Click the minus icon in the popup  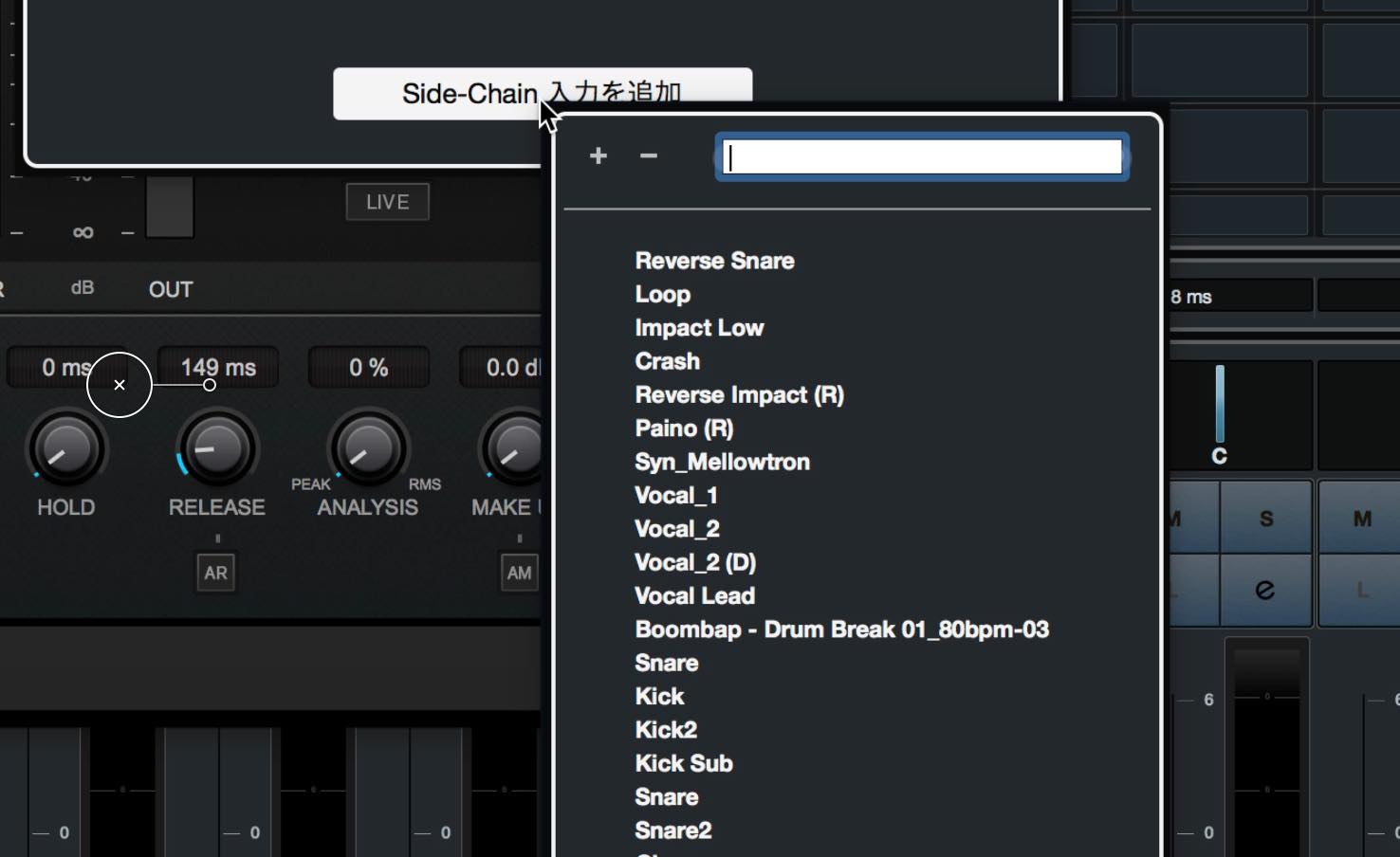point(649,155)
